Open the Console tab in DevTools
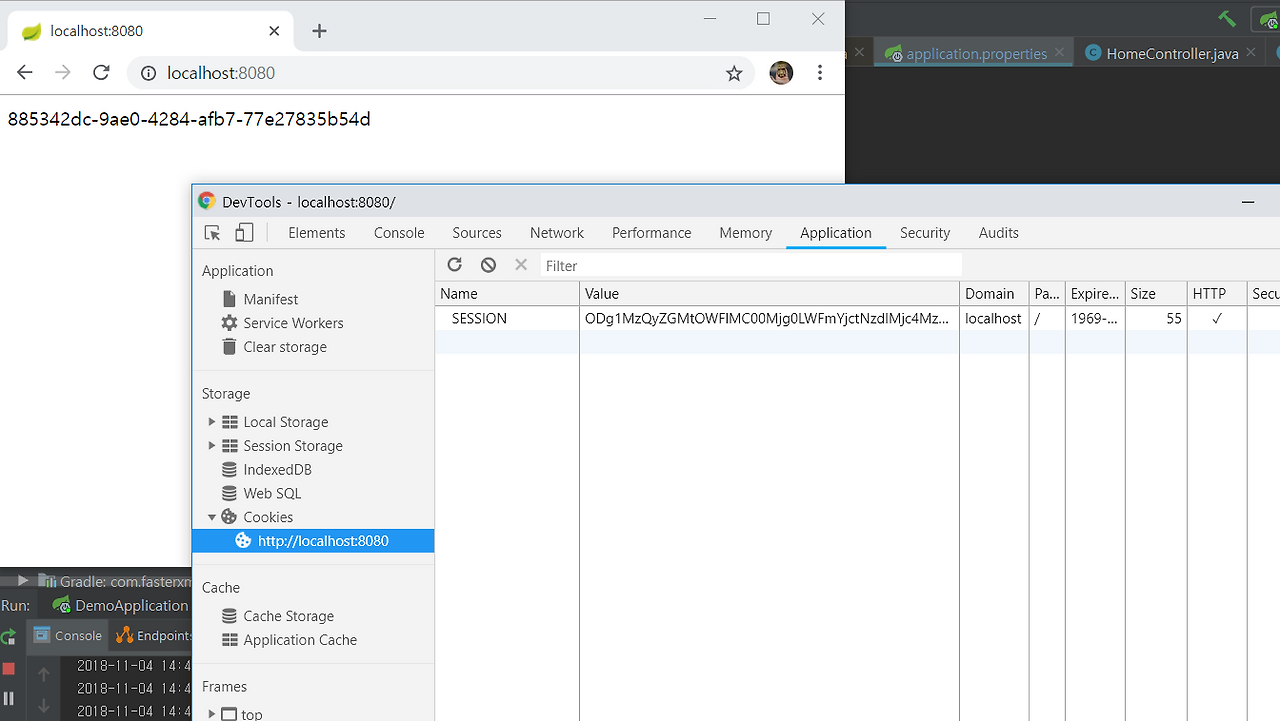The image size is (1280, 721). pyautogui.click(x=399, y=233)
